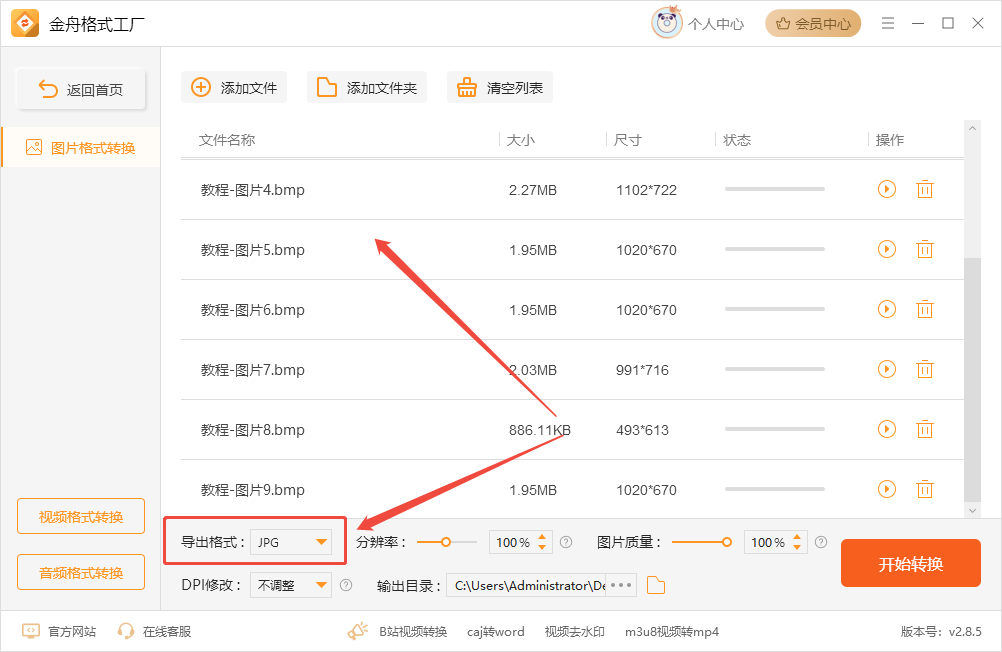This screenshot has width=1002, height=652.
Task: Click preview icon for 教程-图片8.bmp
Action: tap(886, 429)
